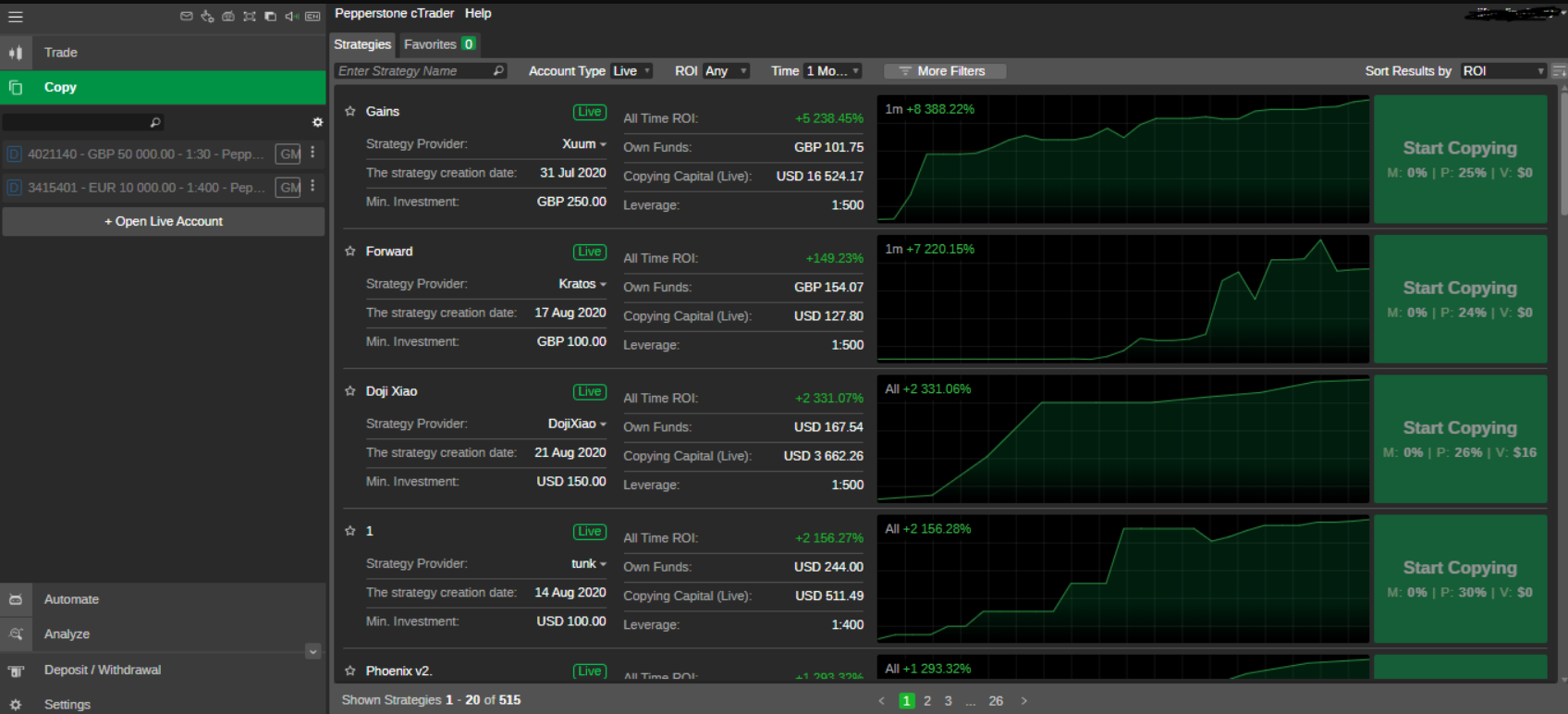This screenshot has width=1568, height=714.
Task: Click search icon in strategy name field
Action: coord(499,70)
